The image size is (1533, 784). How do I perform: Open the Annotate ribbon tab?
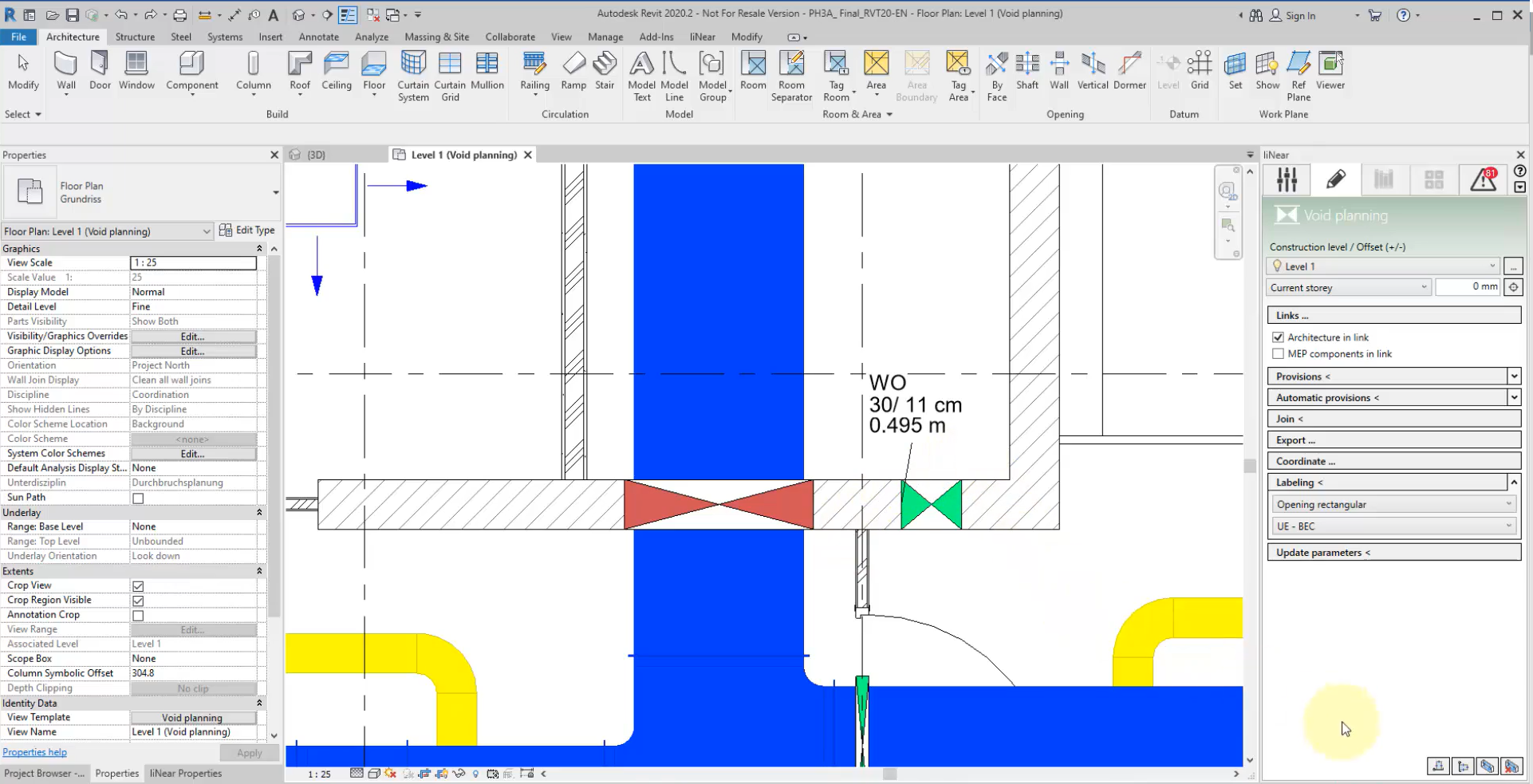318,37
